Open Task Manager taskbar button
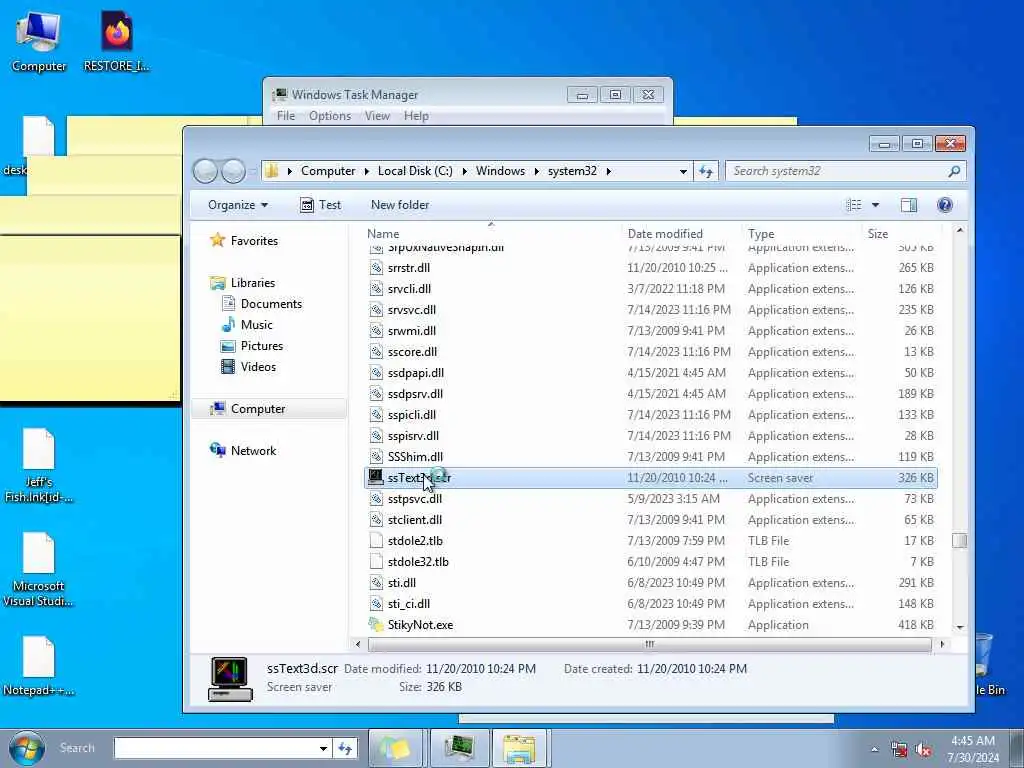This screenshot has width=1024, height=768. coord(459,748)
